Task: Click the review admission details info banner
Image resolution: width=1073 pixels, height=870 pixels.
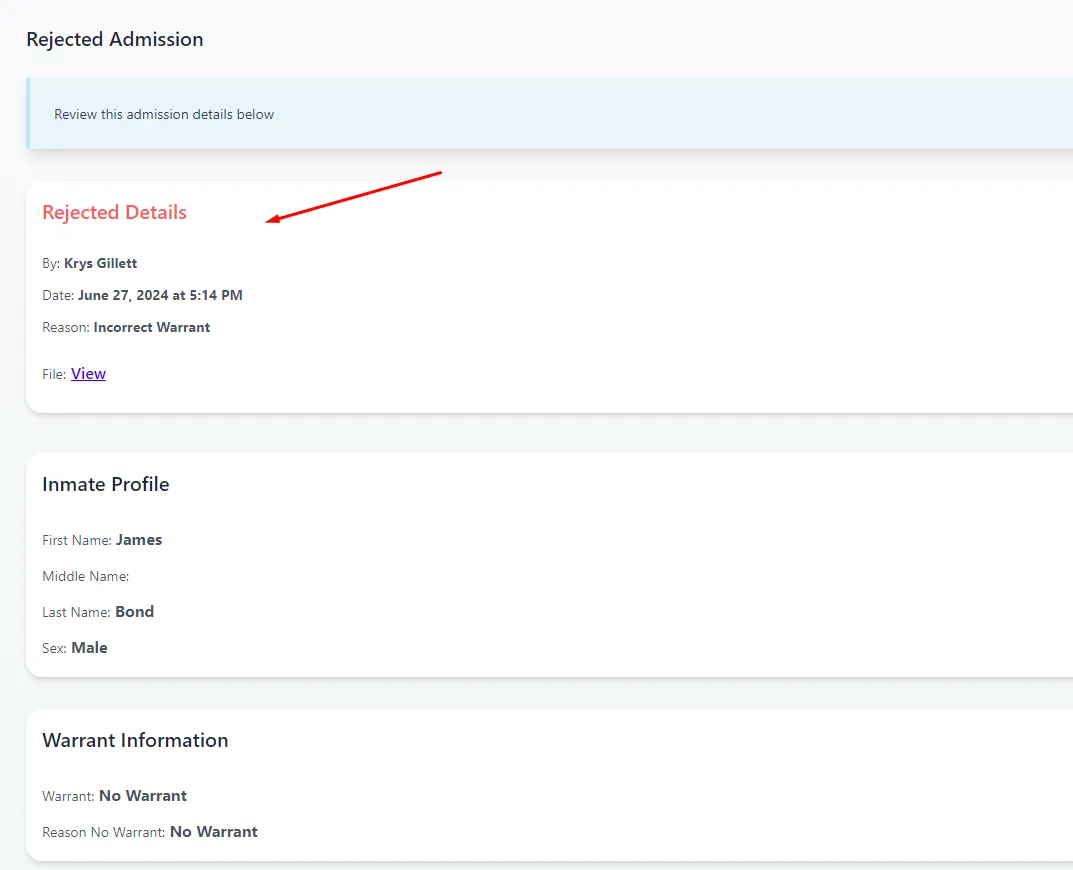Action: pyautogui.click(x=164, y=114)
